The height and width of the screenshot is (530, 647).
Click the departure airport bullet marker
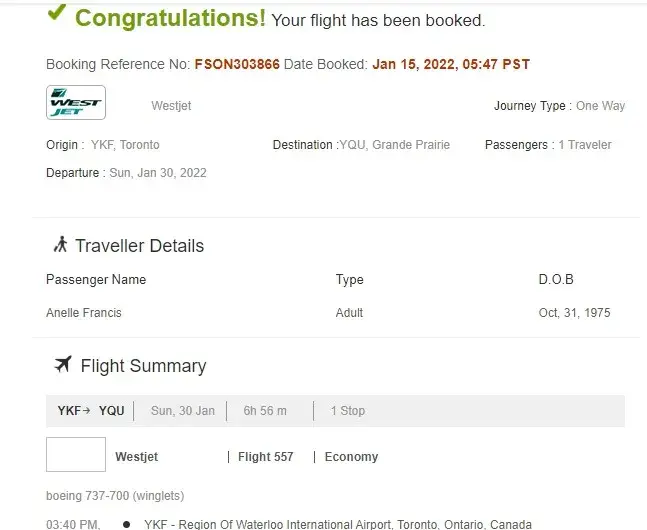[126, 523]
